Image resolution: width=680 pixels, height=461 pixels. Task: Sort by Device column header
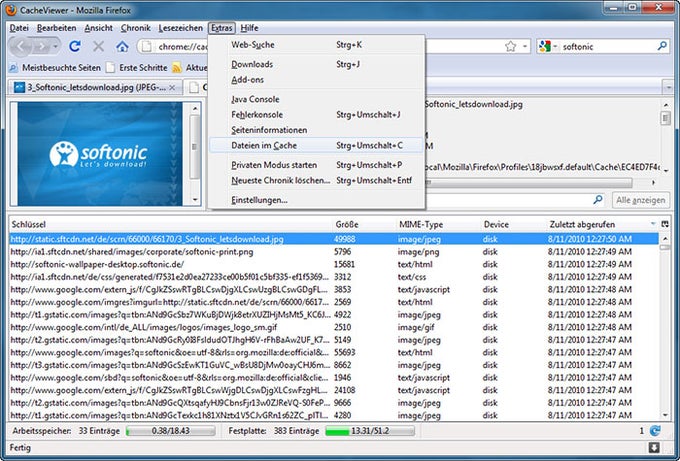(x=513, y=224)
